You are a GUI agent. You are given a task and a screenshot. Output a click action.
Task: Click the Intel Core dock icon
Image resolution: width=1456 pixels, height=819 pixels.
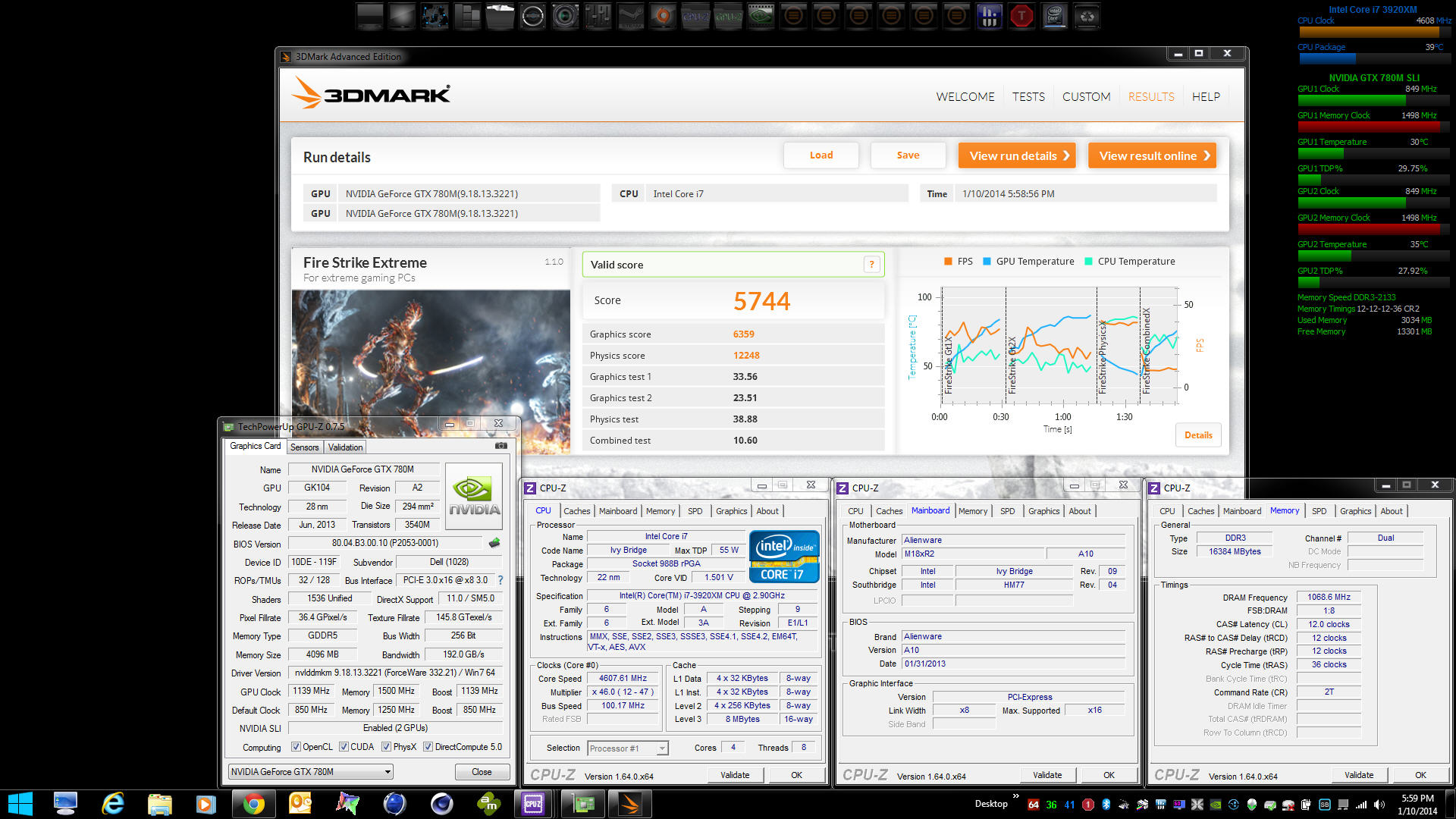click(1054, 15)
